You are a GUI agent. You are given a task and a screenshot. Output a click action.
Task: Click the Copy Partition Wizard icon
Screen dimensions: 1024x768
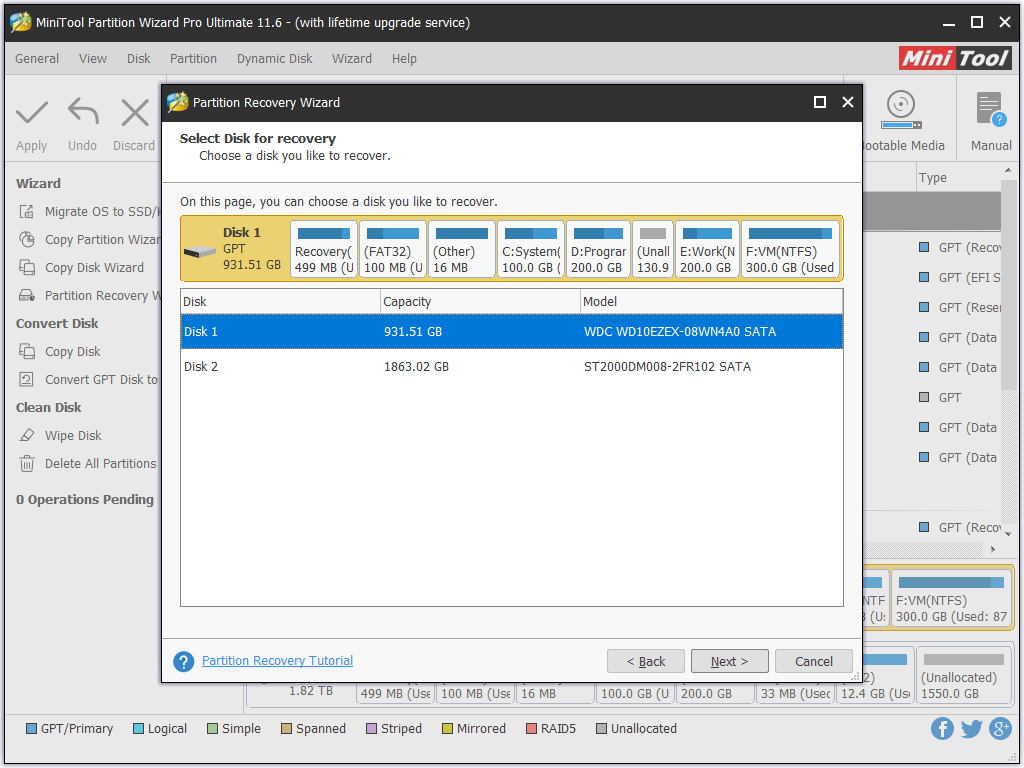(27, 240)
